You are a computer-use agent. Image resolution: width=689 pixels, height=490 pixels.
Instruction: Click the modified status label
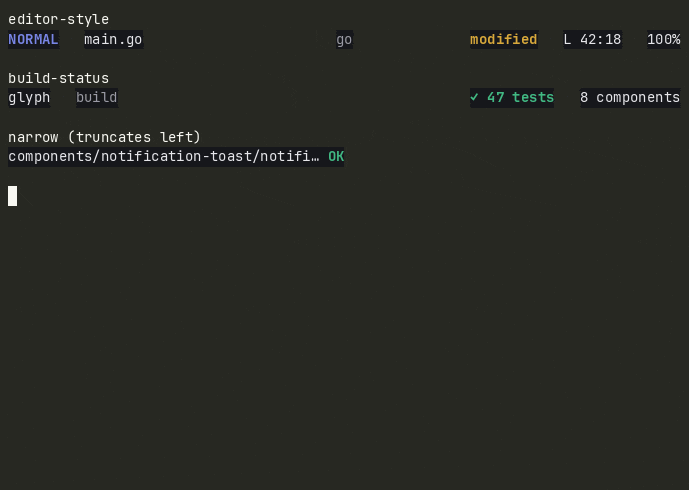tap(504, 40)
